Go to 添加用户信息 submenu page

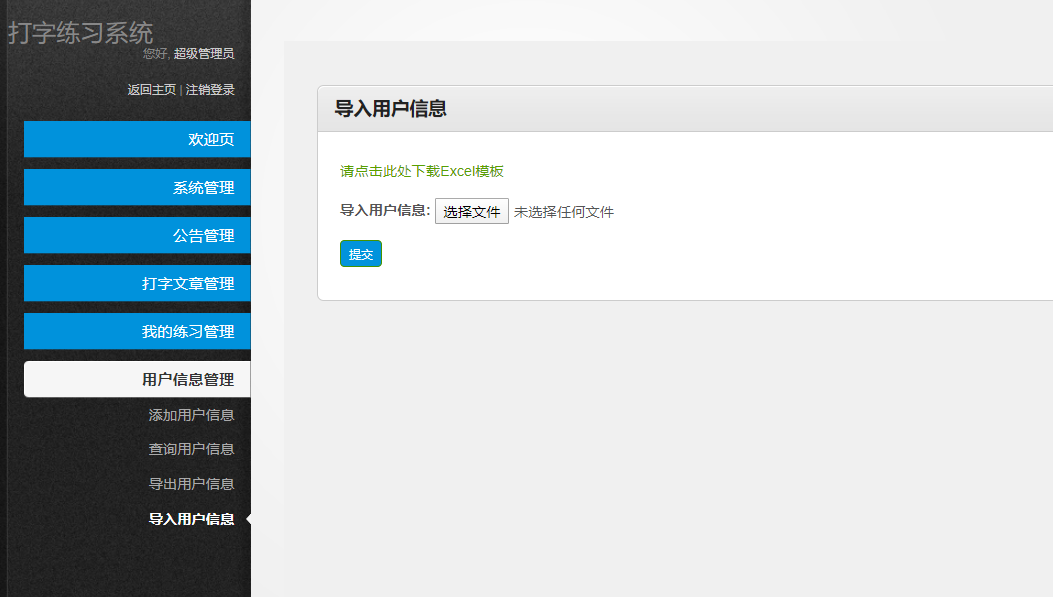pyautogui.click(x=191, y=415)
